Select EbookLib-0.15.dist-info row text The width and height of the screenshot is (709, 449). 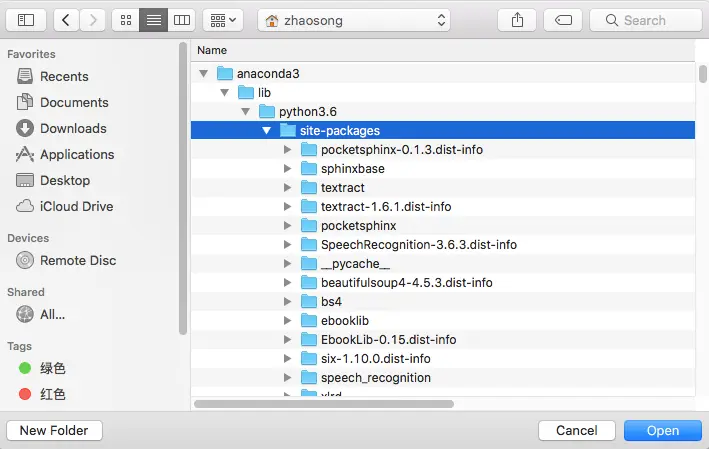pos(388,340)
